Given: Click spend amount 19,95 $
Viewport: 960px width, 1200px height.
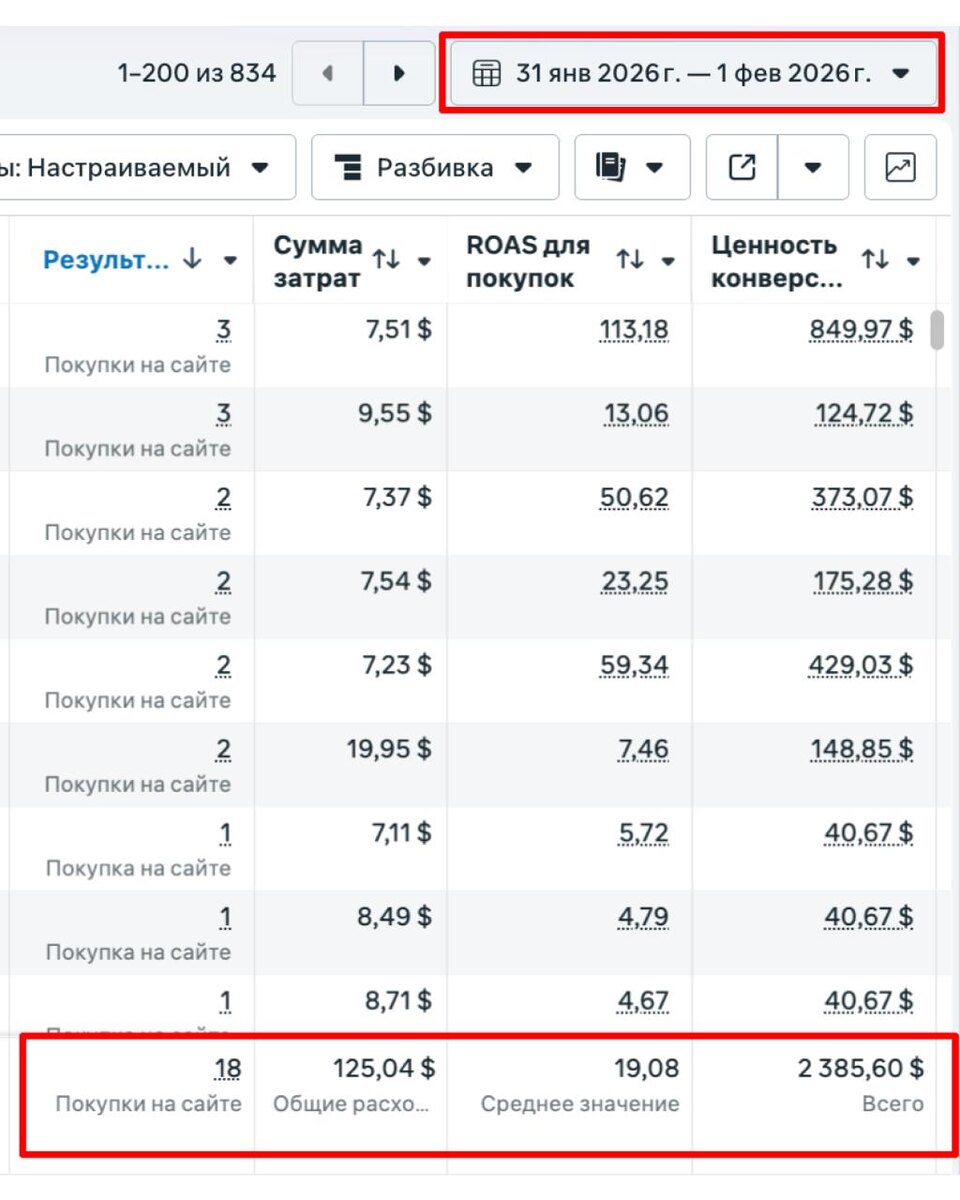Looking at the screenshot, I should coord(390,750).
